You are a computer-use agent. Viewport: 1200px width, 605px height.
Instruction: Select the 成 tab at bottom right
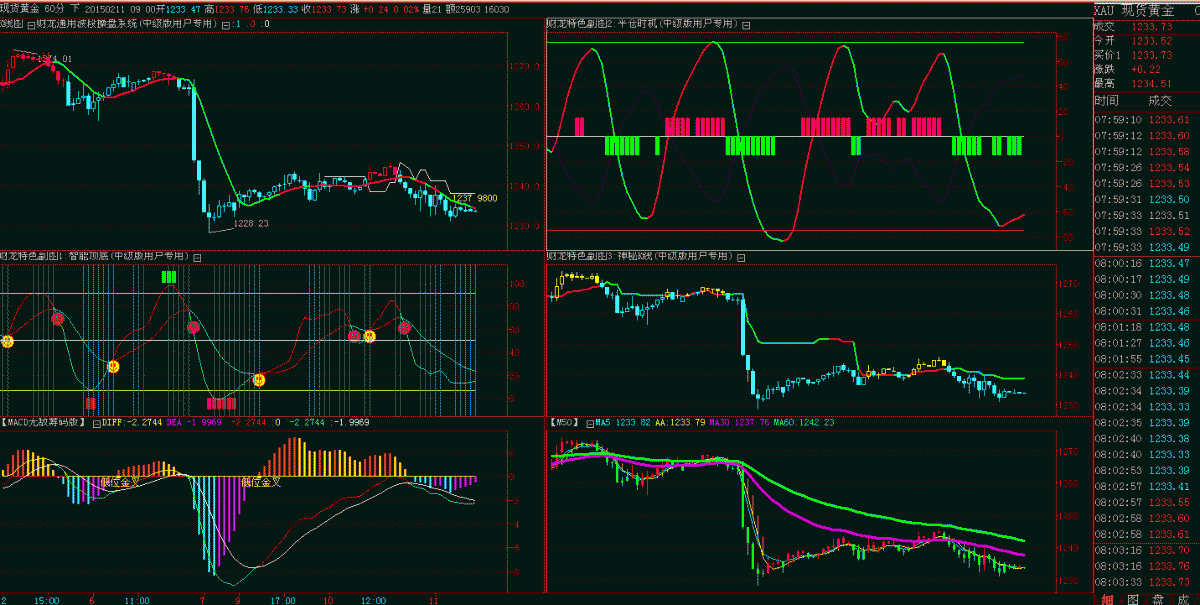(1184, 599)
